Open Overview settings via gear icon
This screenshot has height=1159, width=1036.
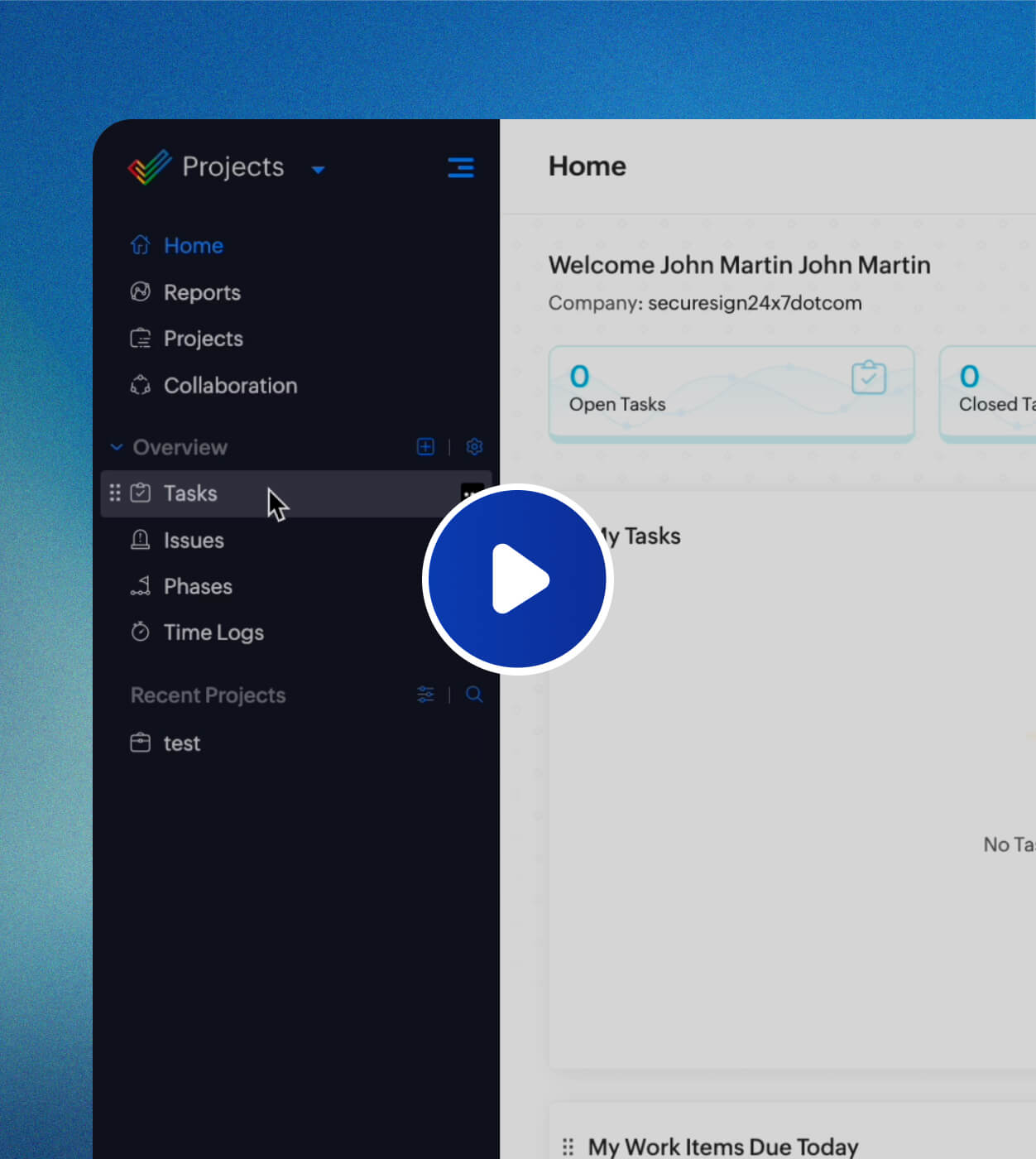click(474, 447)
